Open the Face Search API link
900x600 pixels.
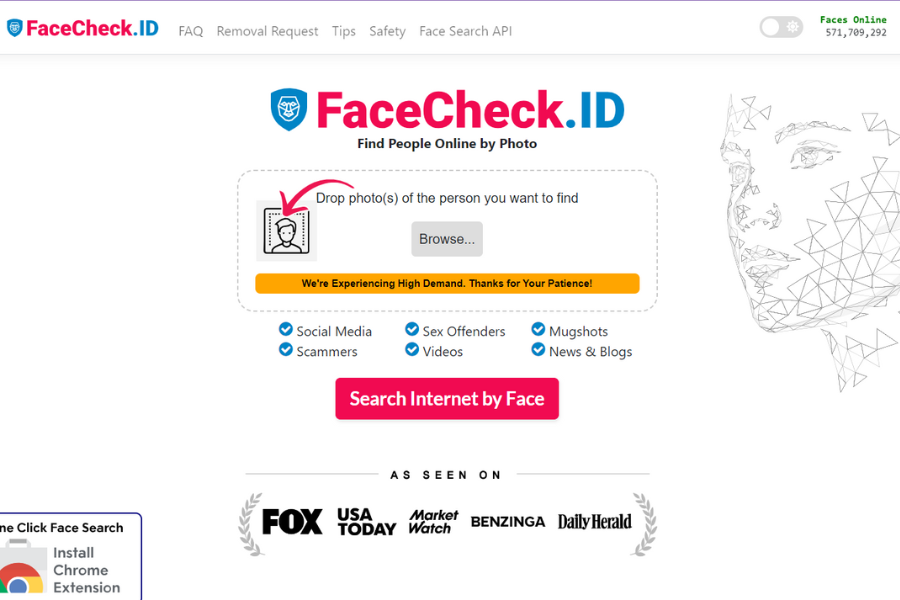pyautogui.click(x=465, y=31)
